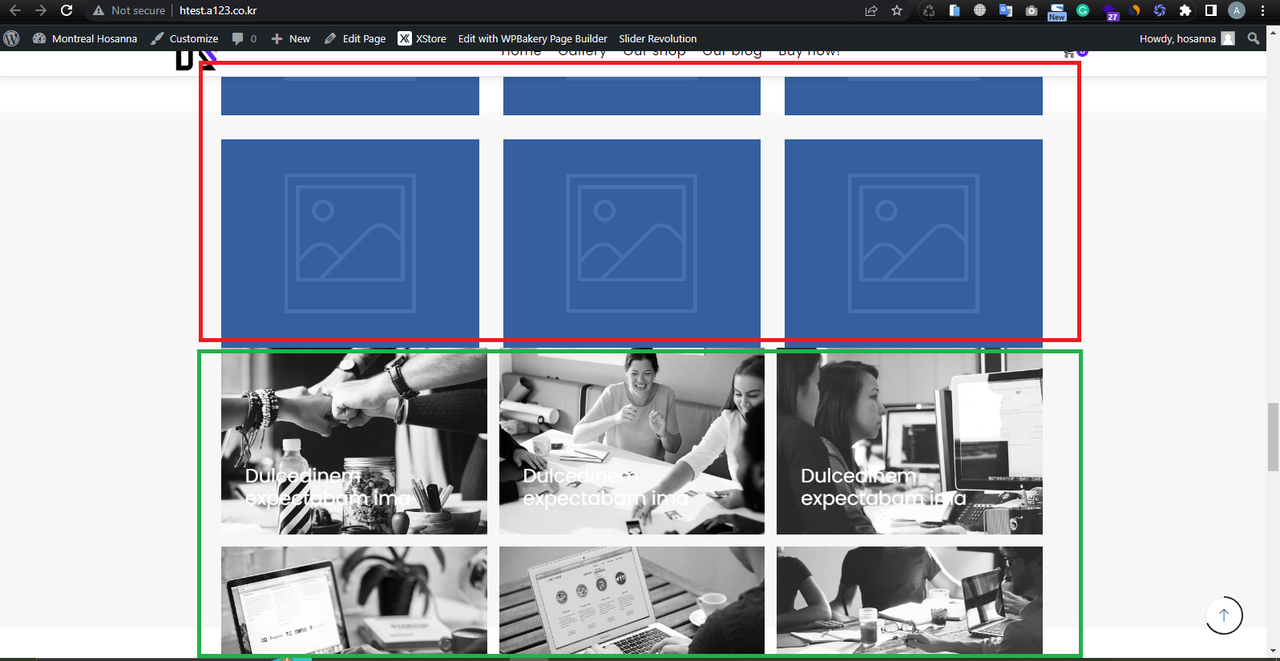Click the browser forward arrow
1280x661 pixels.
[41, 10]
